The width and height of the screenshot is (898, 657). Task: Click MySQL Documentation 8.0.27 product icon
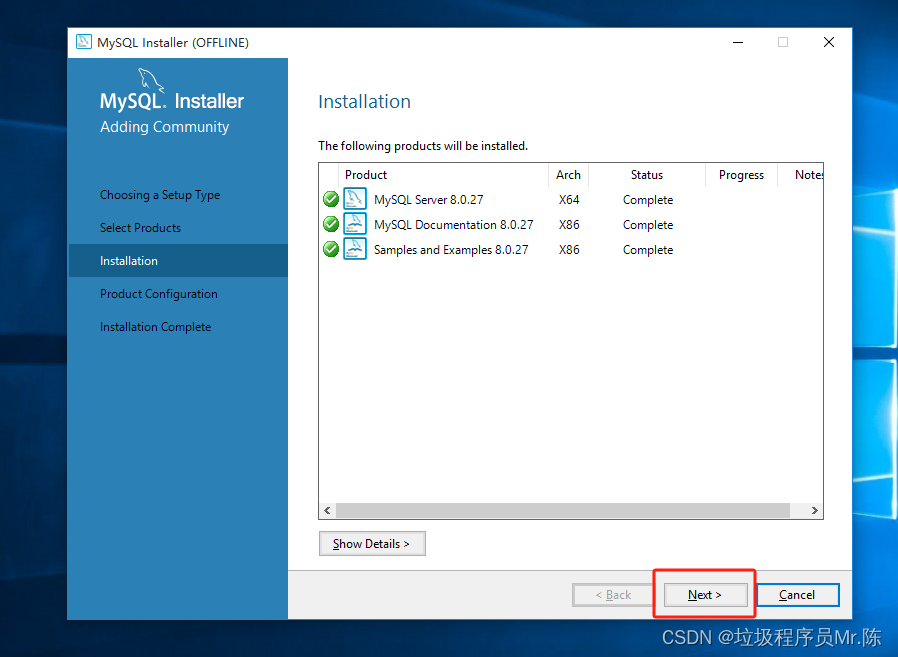(355, 223)
